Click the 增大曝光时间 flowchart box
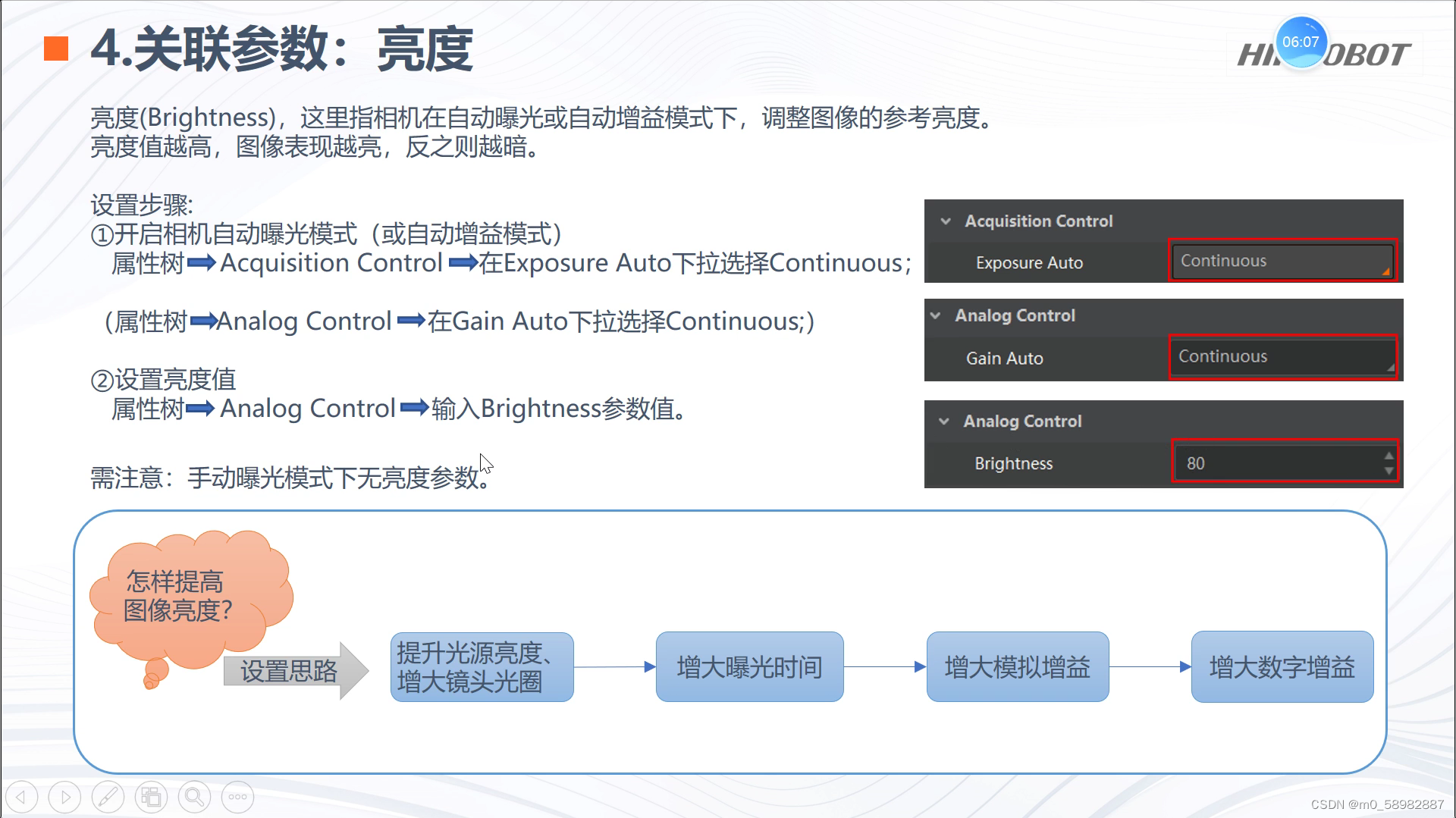1456x818 pixels. coord(749,667)
